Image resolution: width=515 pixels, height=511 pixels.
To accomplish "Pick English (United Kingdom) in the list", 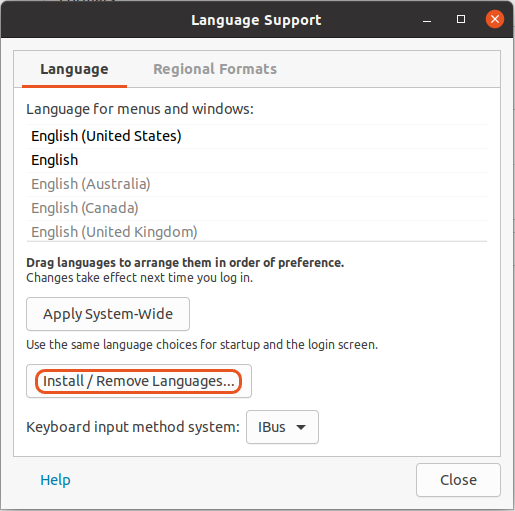I will (257, 231).
